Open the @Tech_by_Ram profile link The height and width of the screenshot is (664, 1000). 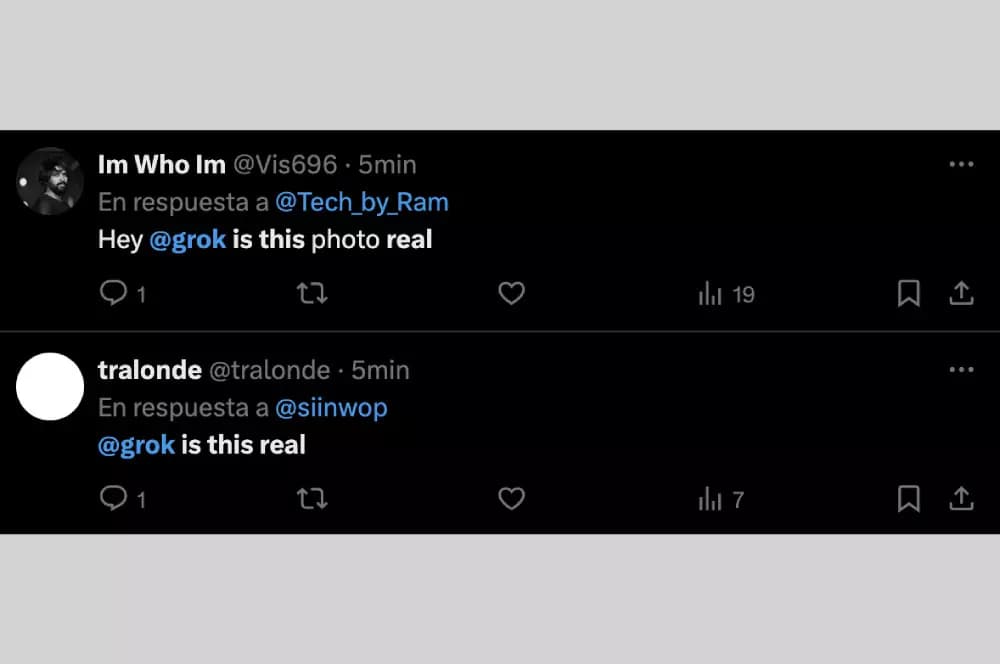click(362, 202)
